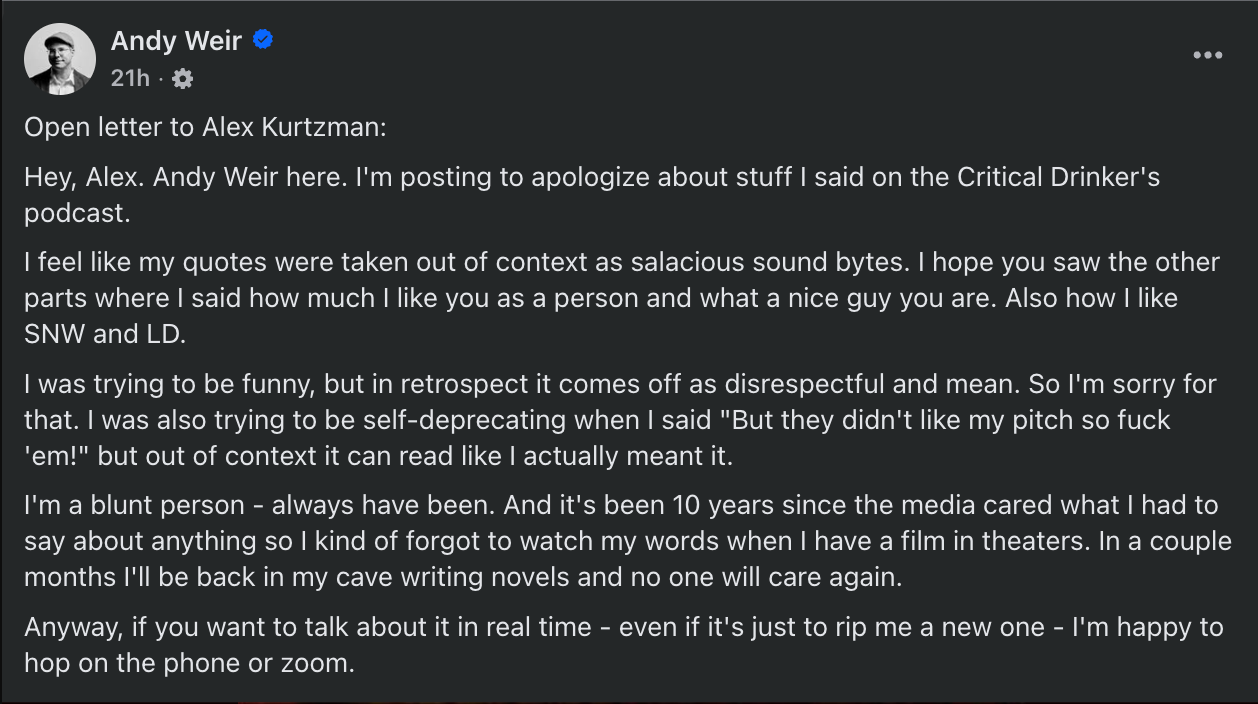Viewport: 1258px width, 704px height.
Task: Open post actions via the ellipsis icon
Action: pyautogui.click(x=1207, y=57)
